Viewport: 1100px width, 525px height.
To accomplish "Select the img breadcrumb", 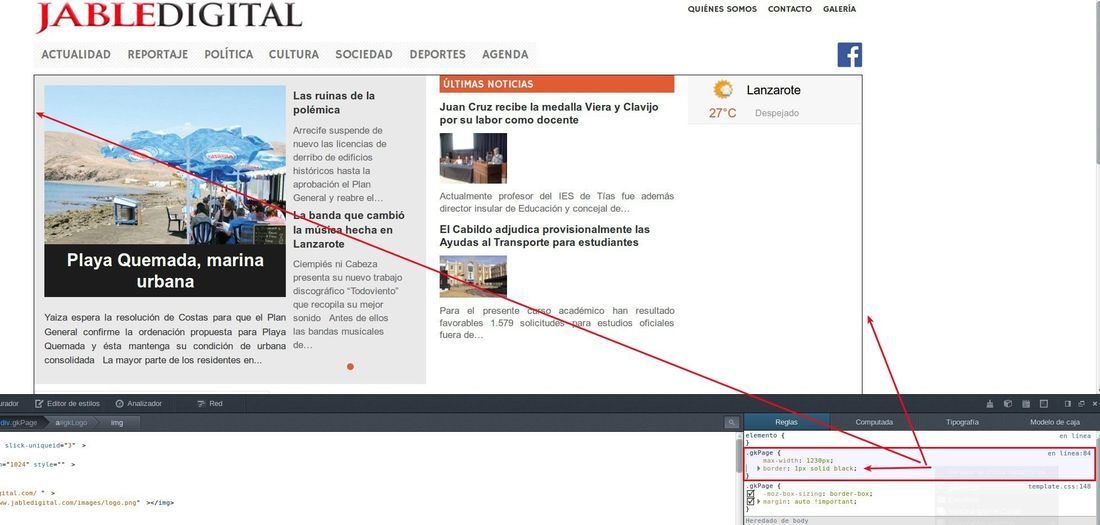I will [116, 423].
